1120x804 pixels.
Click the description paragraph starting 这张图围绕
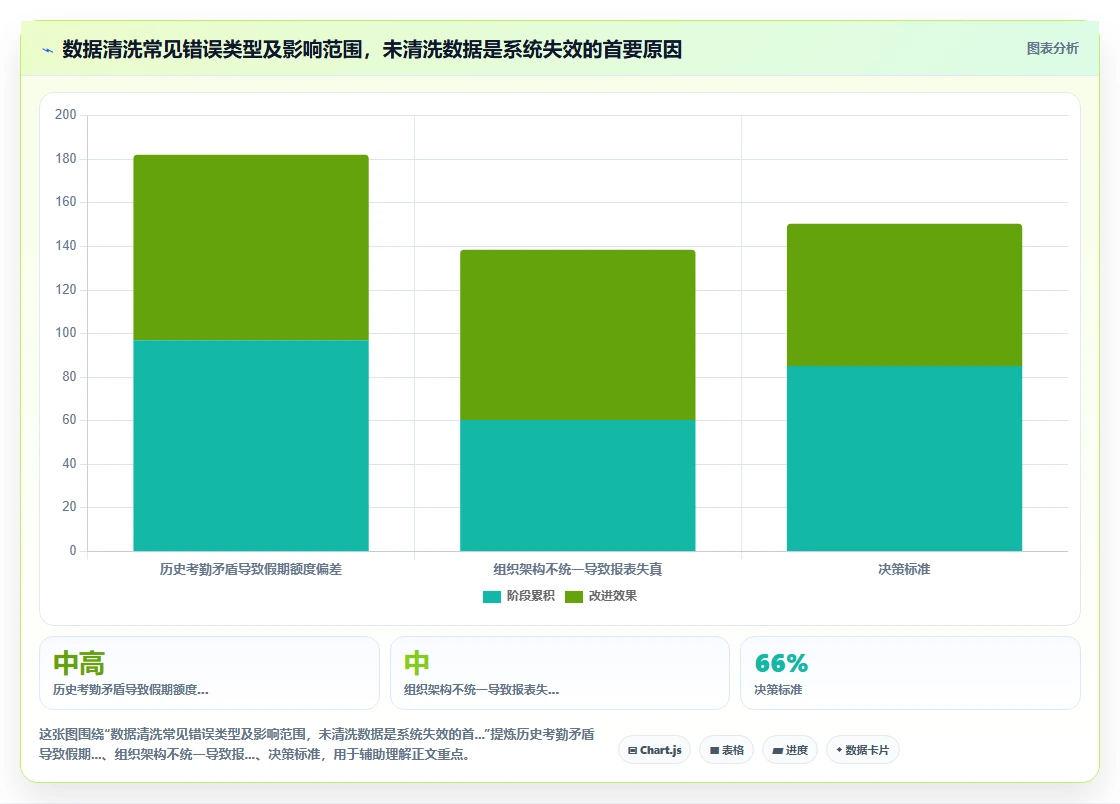(x=316, y=744)
